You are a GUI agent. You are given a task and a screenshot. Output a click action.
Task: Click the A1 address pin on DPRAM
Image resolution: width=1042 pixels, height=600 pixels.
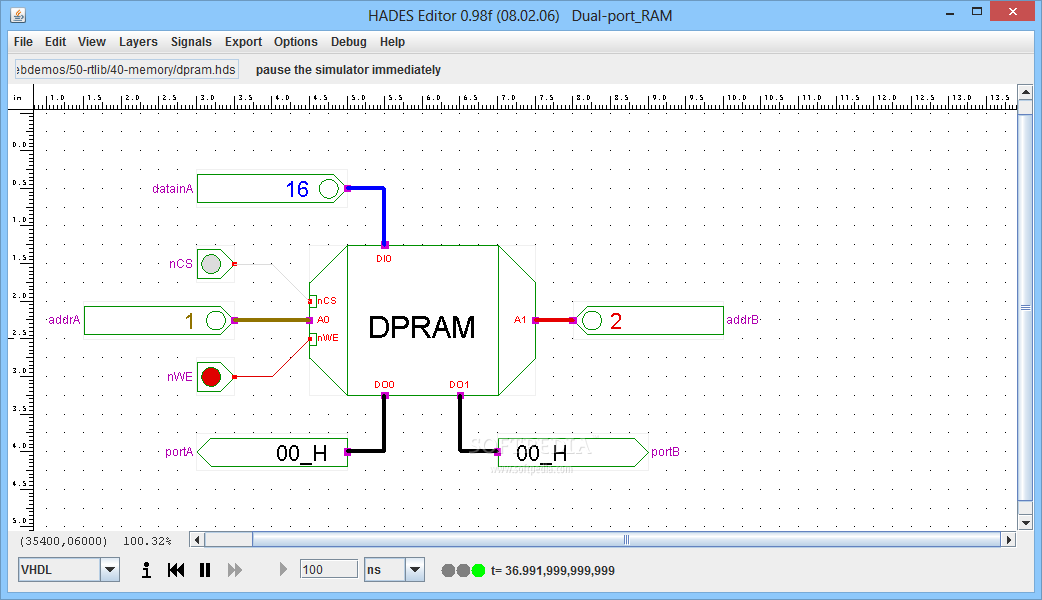pyautogui.click(x=536, y=320)
